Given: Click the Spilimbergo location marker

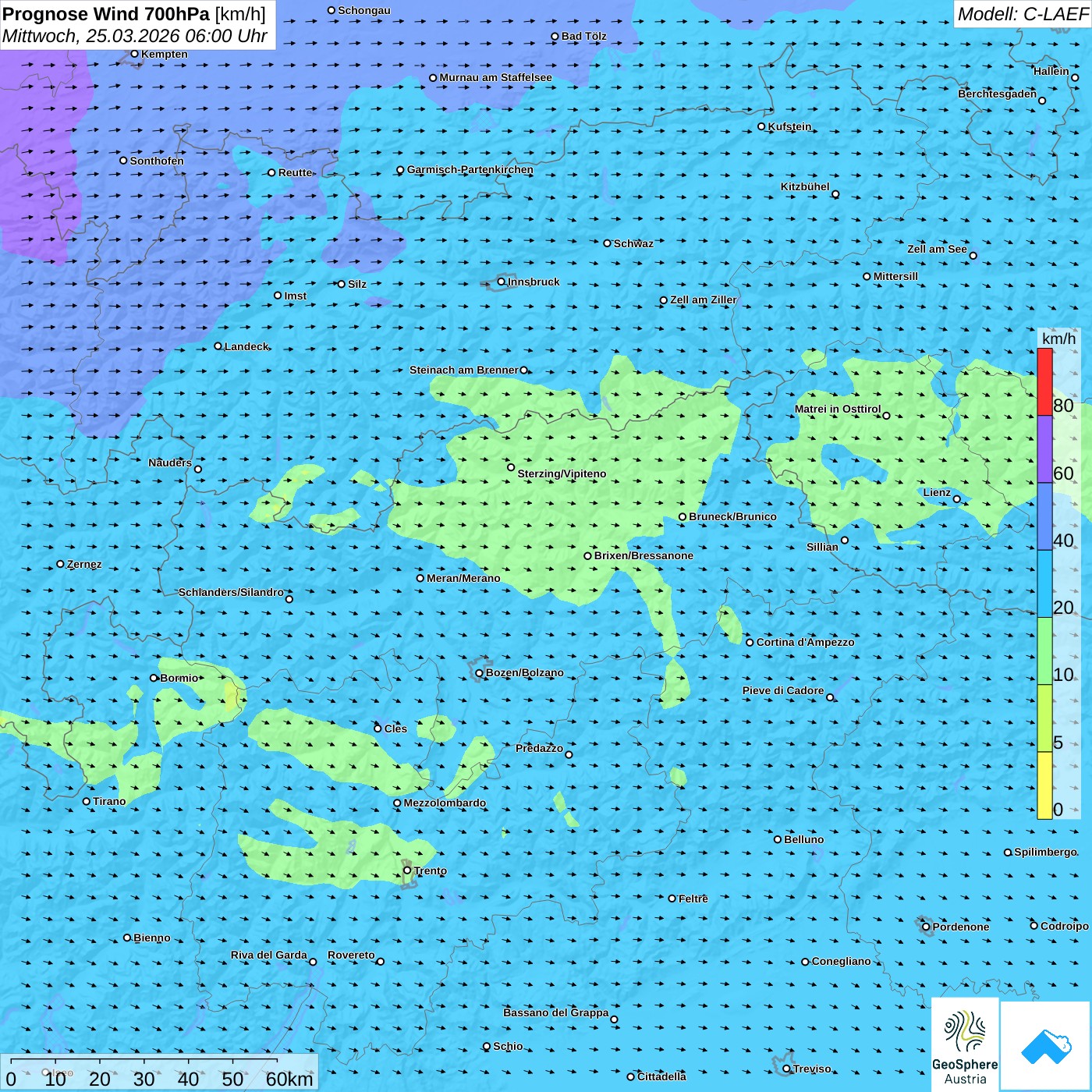Looking at the screenshot, I should (x=1008, y=853).
